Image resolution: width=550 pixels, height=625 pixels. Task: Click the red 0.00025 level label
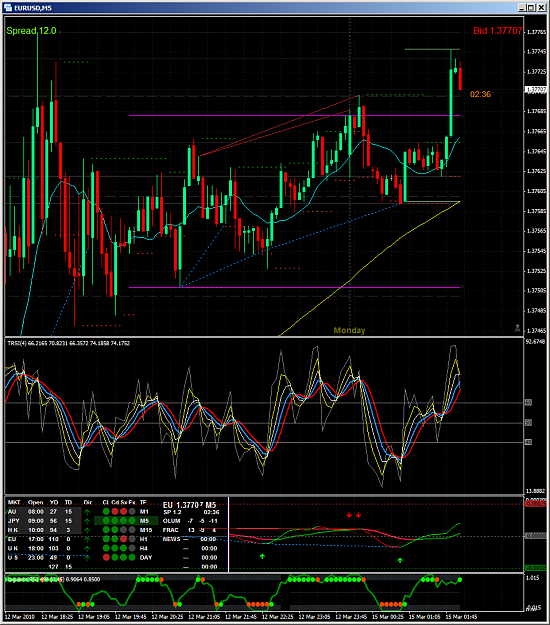point(536,504)
